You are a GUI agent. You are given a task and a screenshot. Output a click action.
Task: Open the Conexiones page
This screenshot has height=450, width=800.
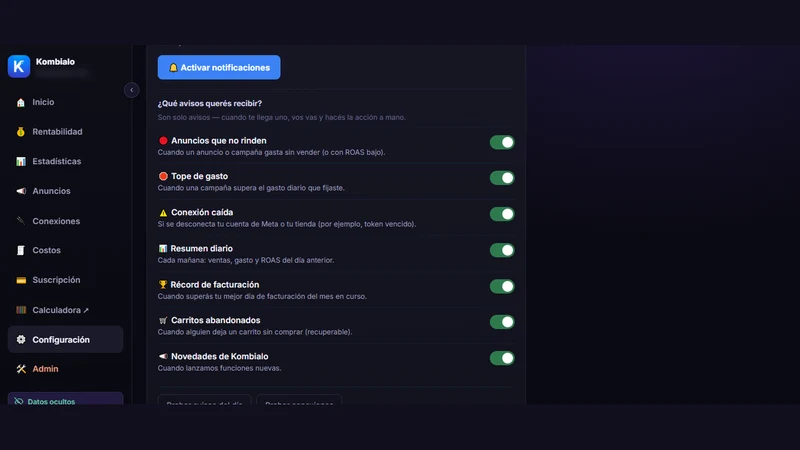pyautogui.click(x=65, y=221)
